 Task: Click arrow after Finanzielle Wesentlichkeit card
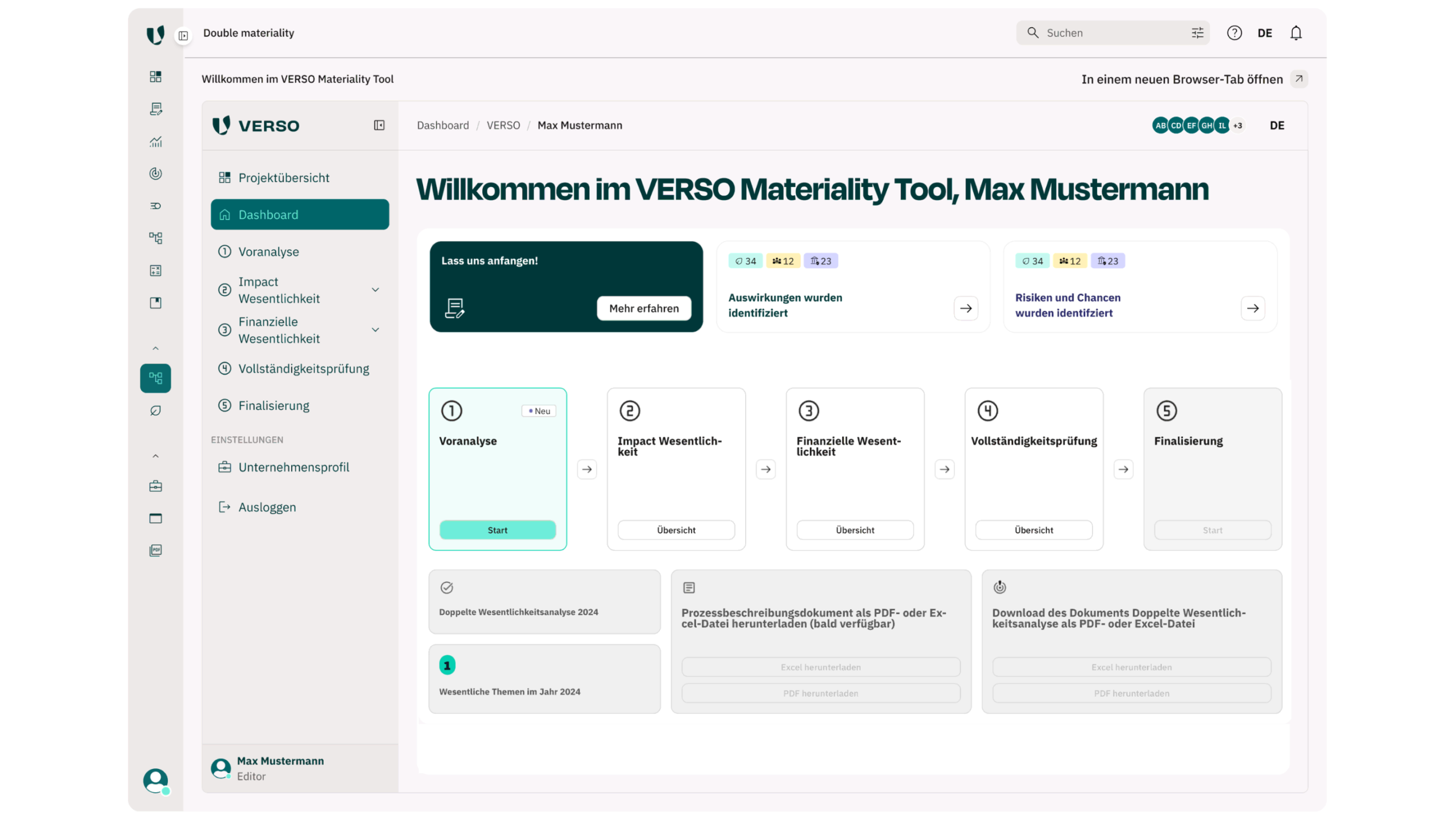[x=945, y=469]
